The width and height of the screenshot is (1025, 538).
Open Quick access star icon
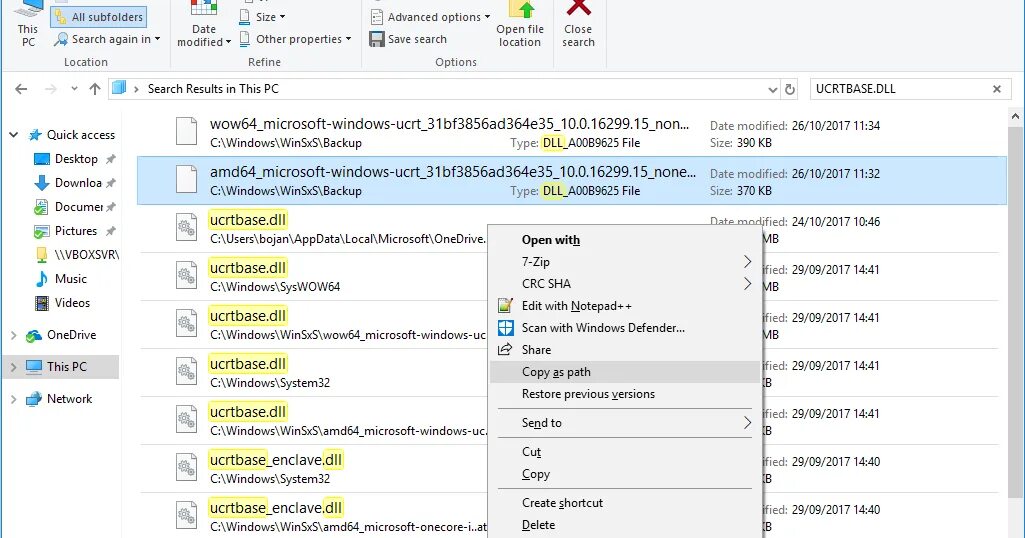tap(35, 135)
